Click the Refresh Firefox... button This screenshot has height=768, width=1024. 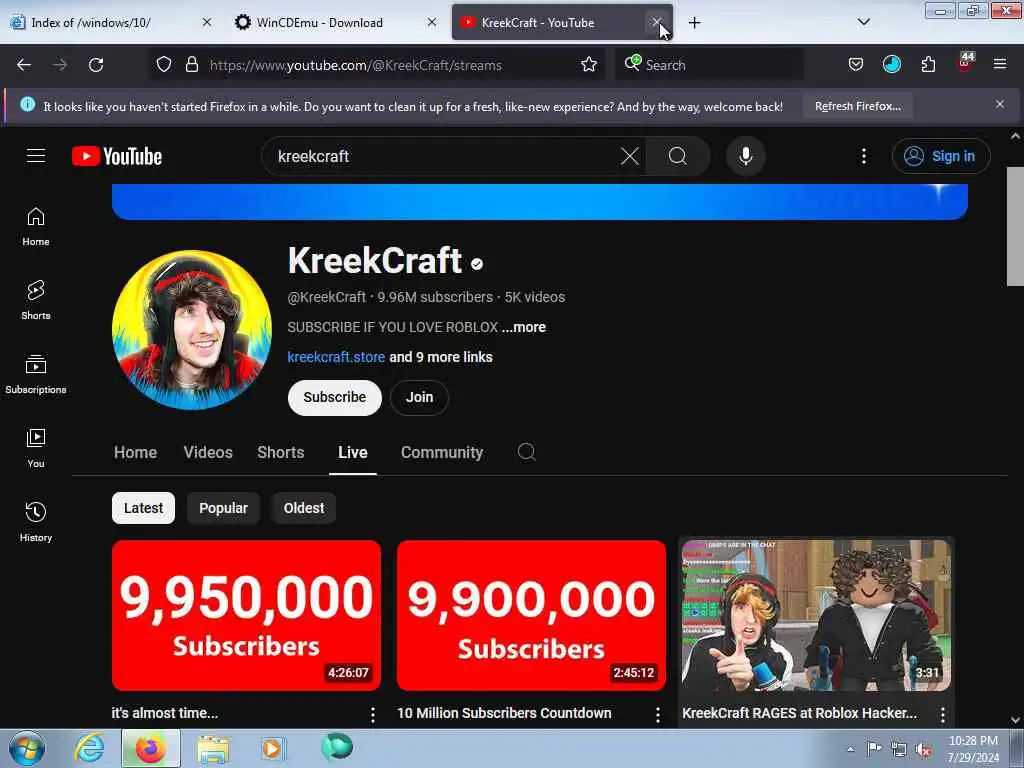(x=857, y=106)
